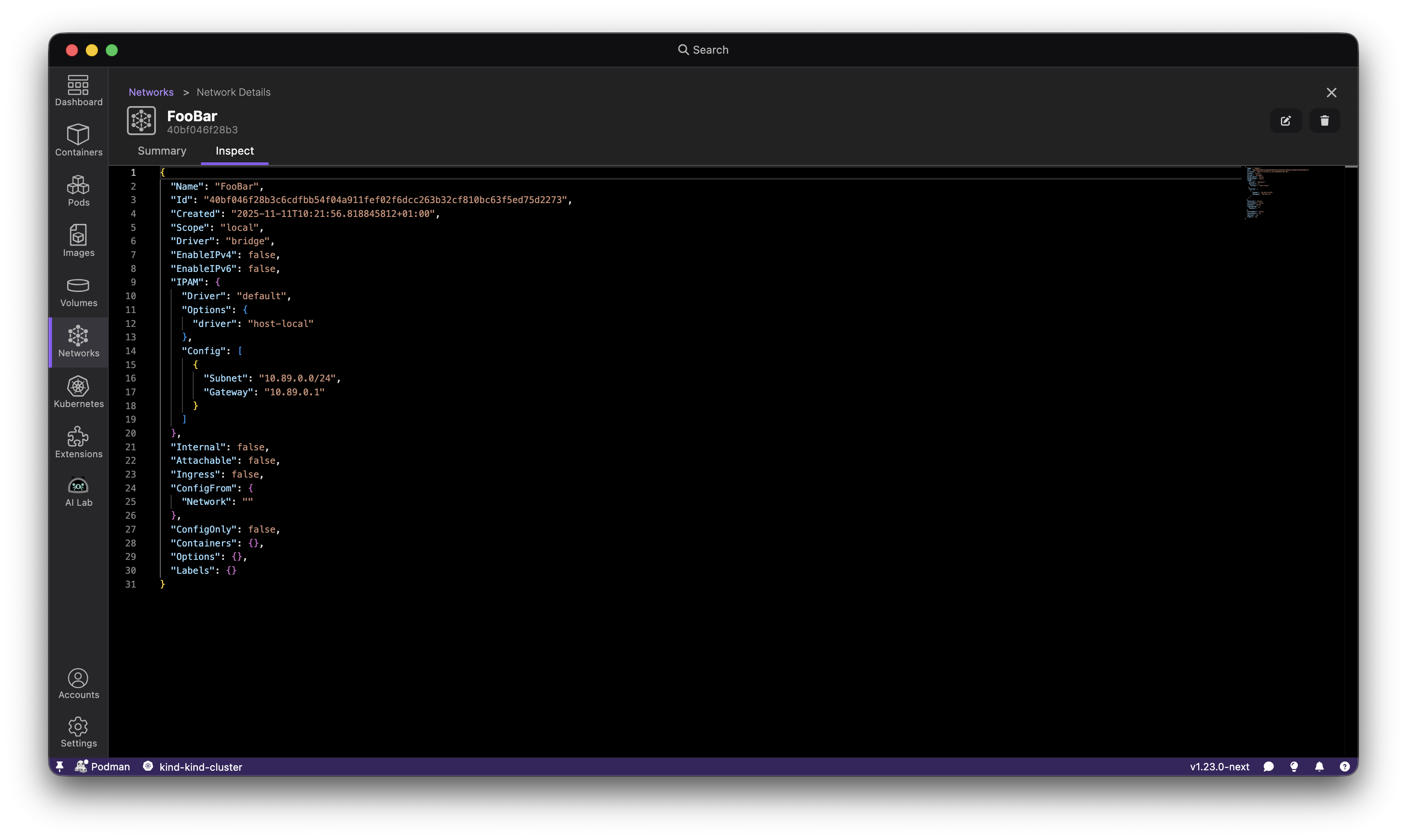Open the Dashboard page
1407x840 pixels.
click(78, 90)
